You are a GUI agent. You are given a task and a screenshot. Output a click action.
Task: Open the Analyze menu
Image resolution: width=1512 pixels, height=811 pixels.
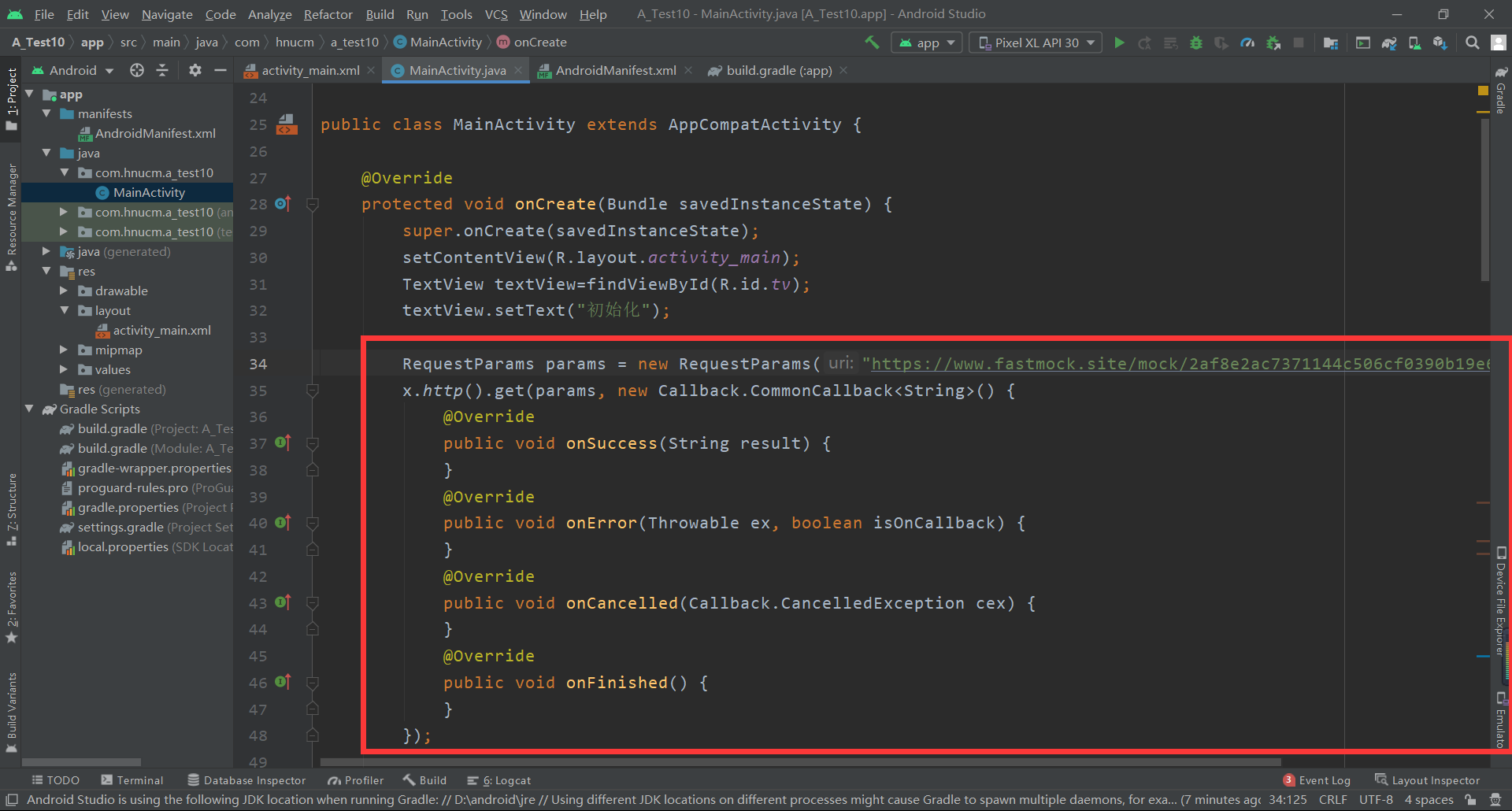point(269,14)
